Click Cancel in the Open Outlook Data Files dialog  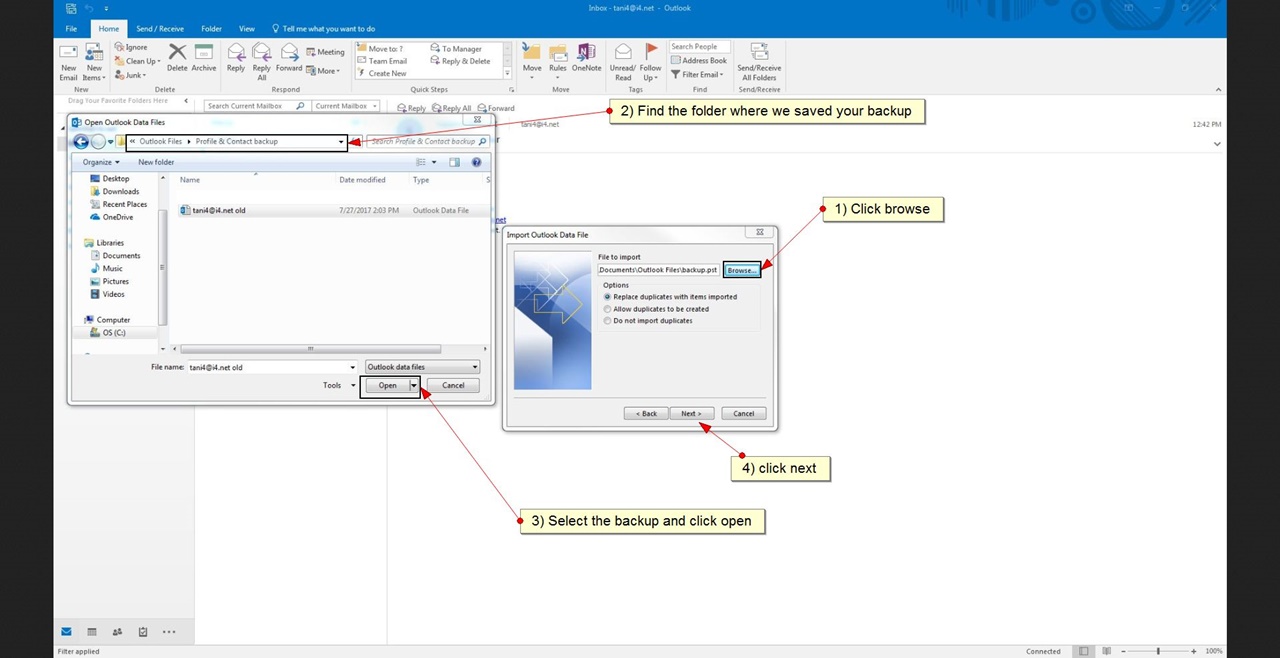[x=453, y=385]
